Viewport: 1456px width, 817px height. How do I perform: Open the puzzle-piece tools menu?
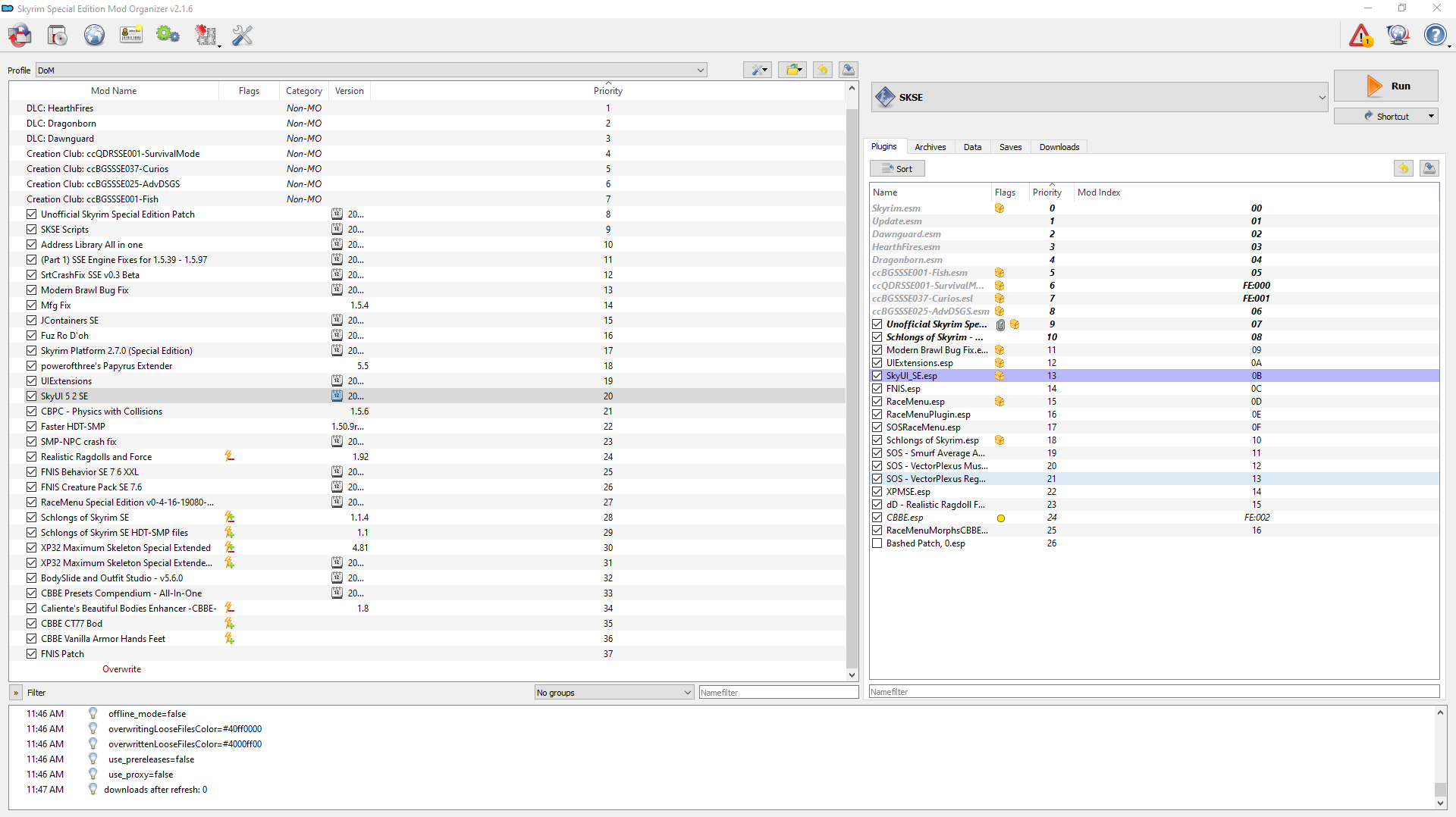tap(206, 35)
